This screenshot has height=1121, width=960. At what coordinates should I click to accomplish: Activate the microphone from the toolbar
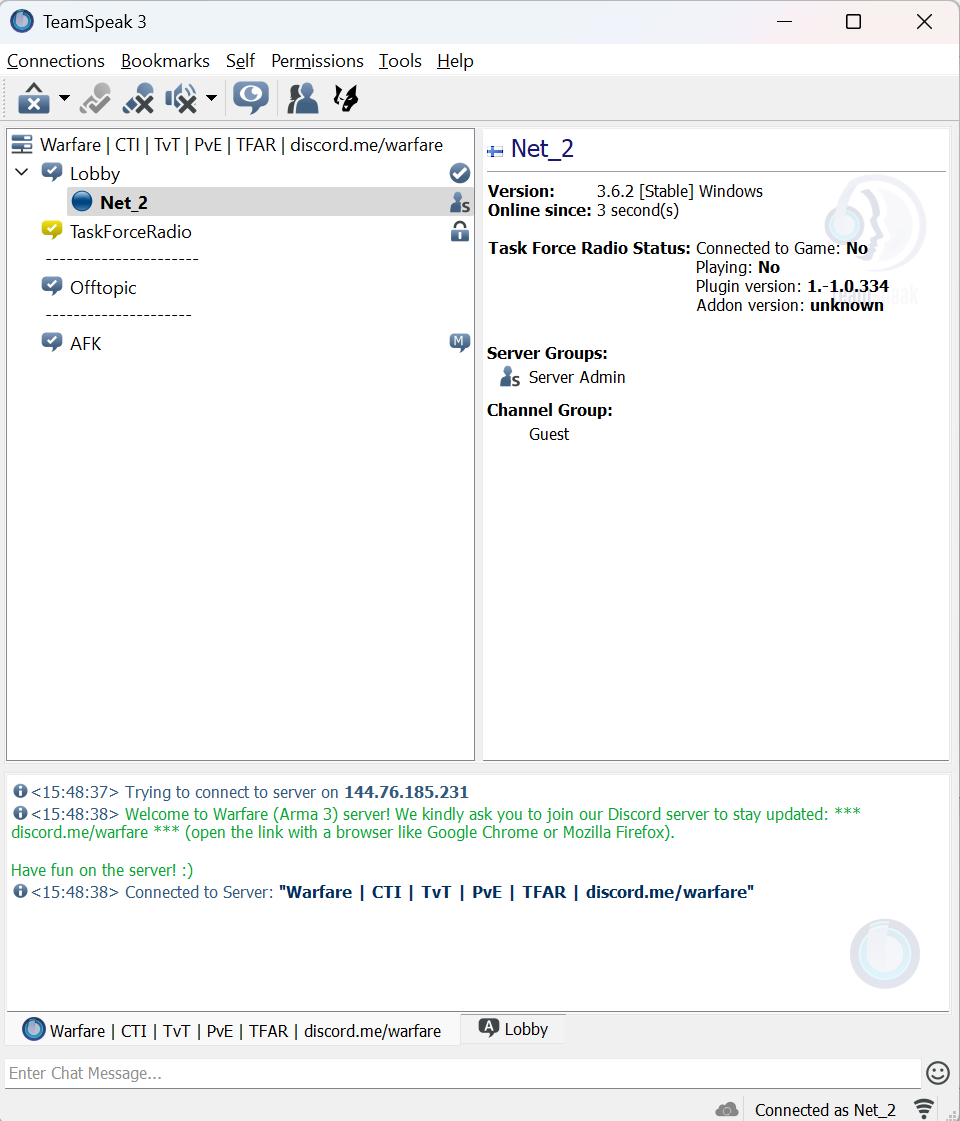pyautogui.click(x=95, y=98)
